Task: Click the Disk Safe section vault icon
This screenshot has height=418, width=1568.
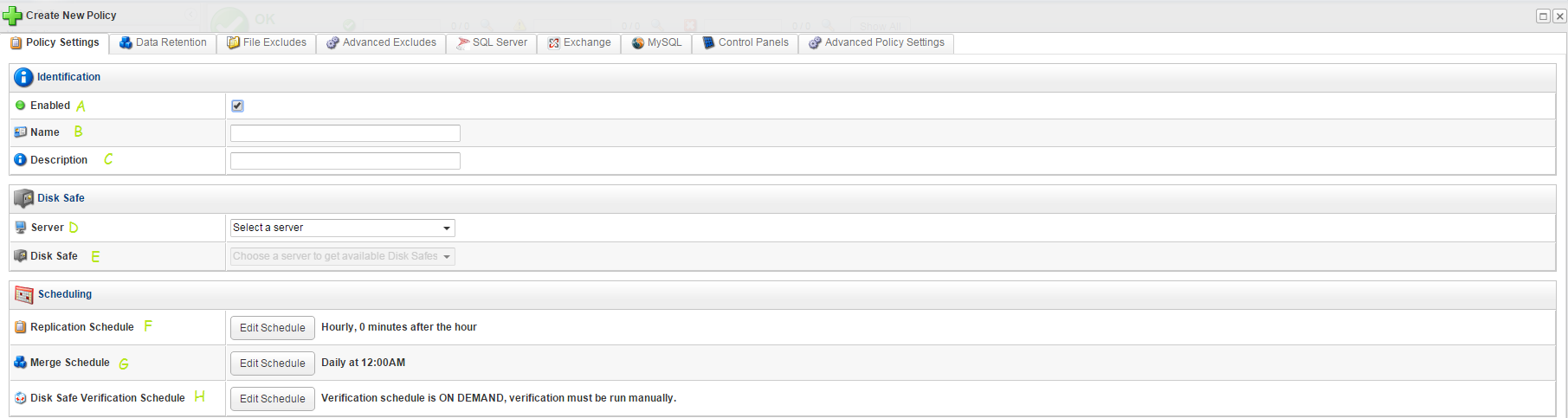Action: (23, 198)
